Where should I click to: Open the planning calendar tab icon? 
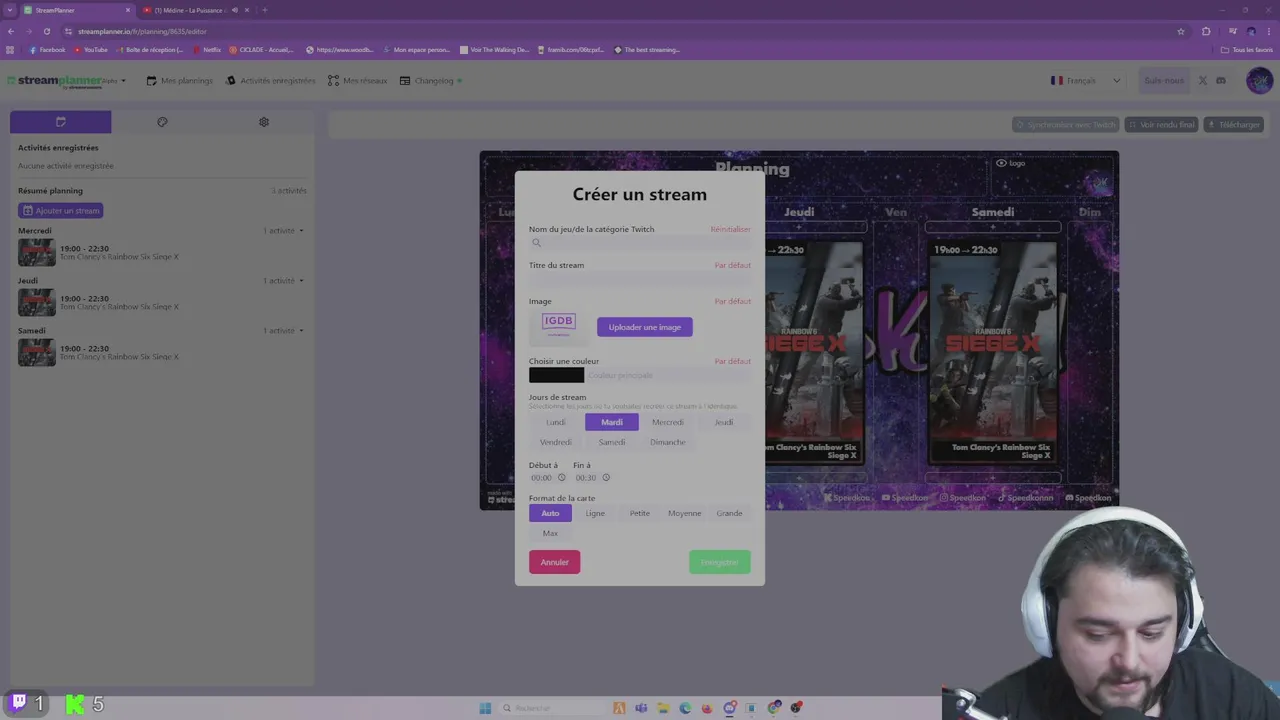61,122
